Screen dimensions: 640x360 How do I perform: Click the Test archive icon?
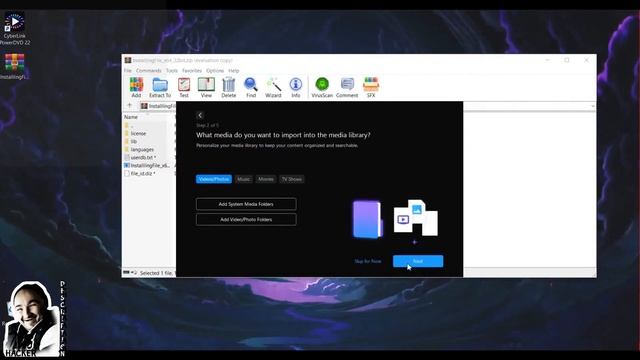184,87
